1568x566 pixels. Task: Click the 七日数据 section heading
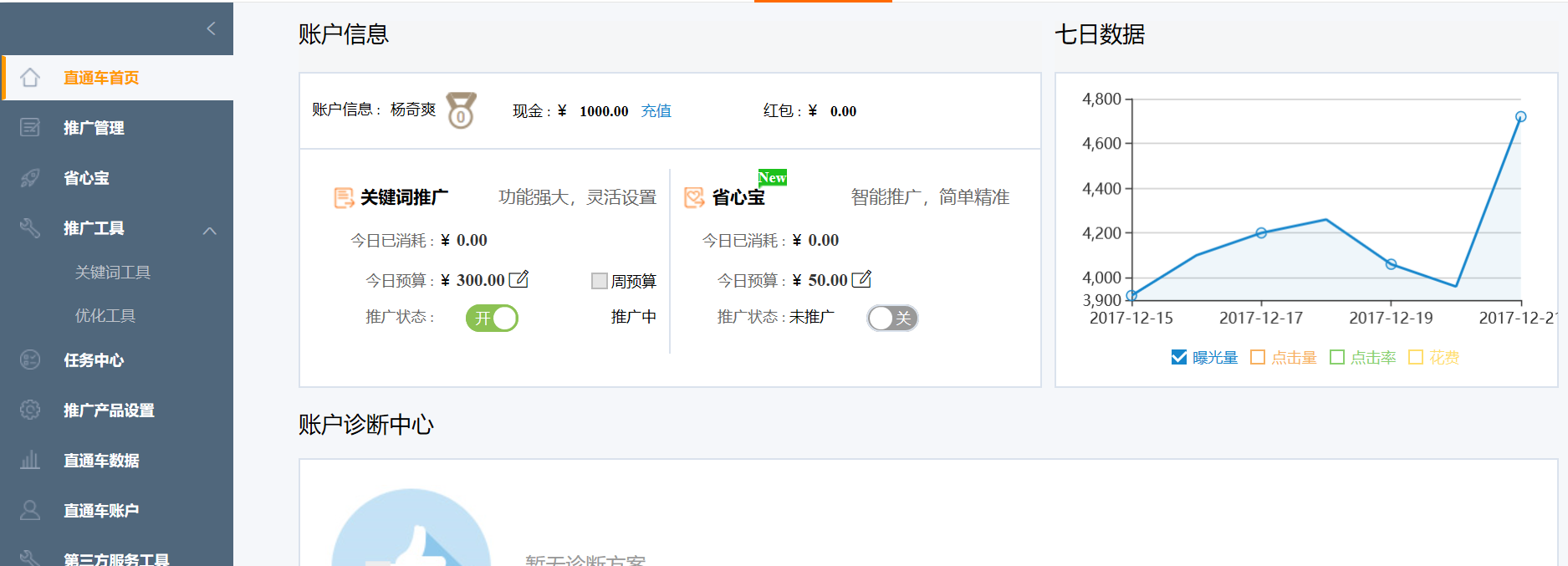(x=1100, y=34)
